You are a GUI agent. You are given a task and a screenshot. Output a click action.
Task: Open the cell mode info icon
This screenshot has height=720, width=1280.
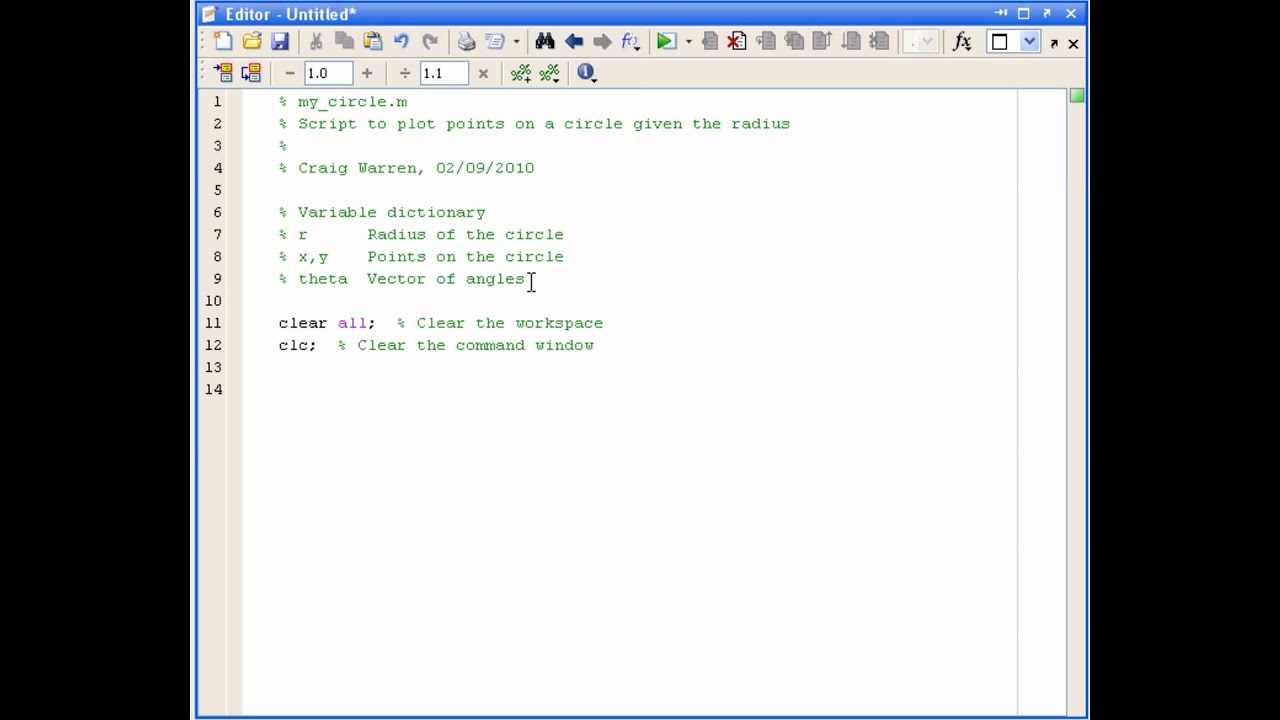[x=586, y=72]
